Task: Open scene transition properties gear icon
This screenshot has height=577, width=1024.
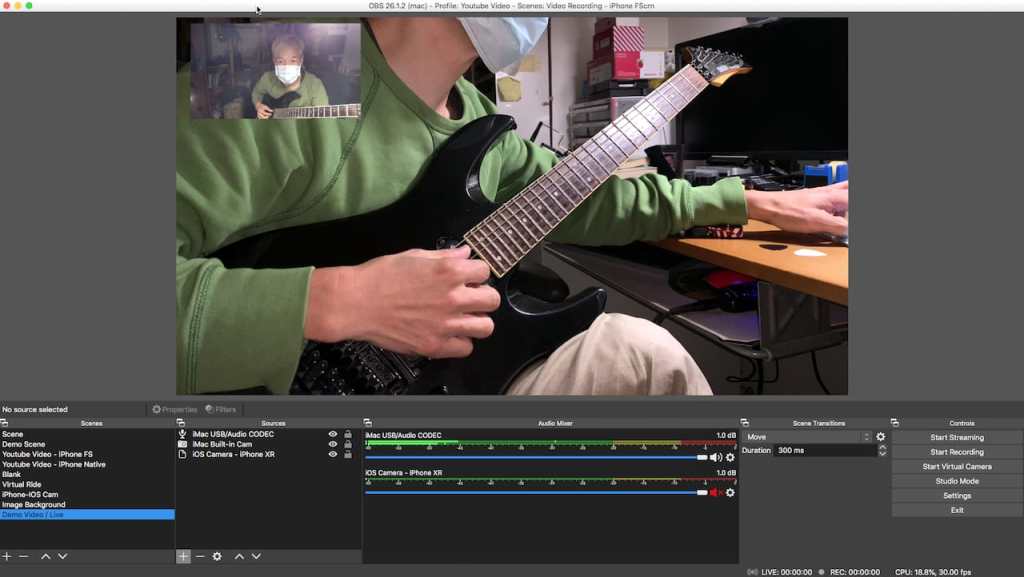Action: 880,437
